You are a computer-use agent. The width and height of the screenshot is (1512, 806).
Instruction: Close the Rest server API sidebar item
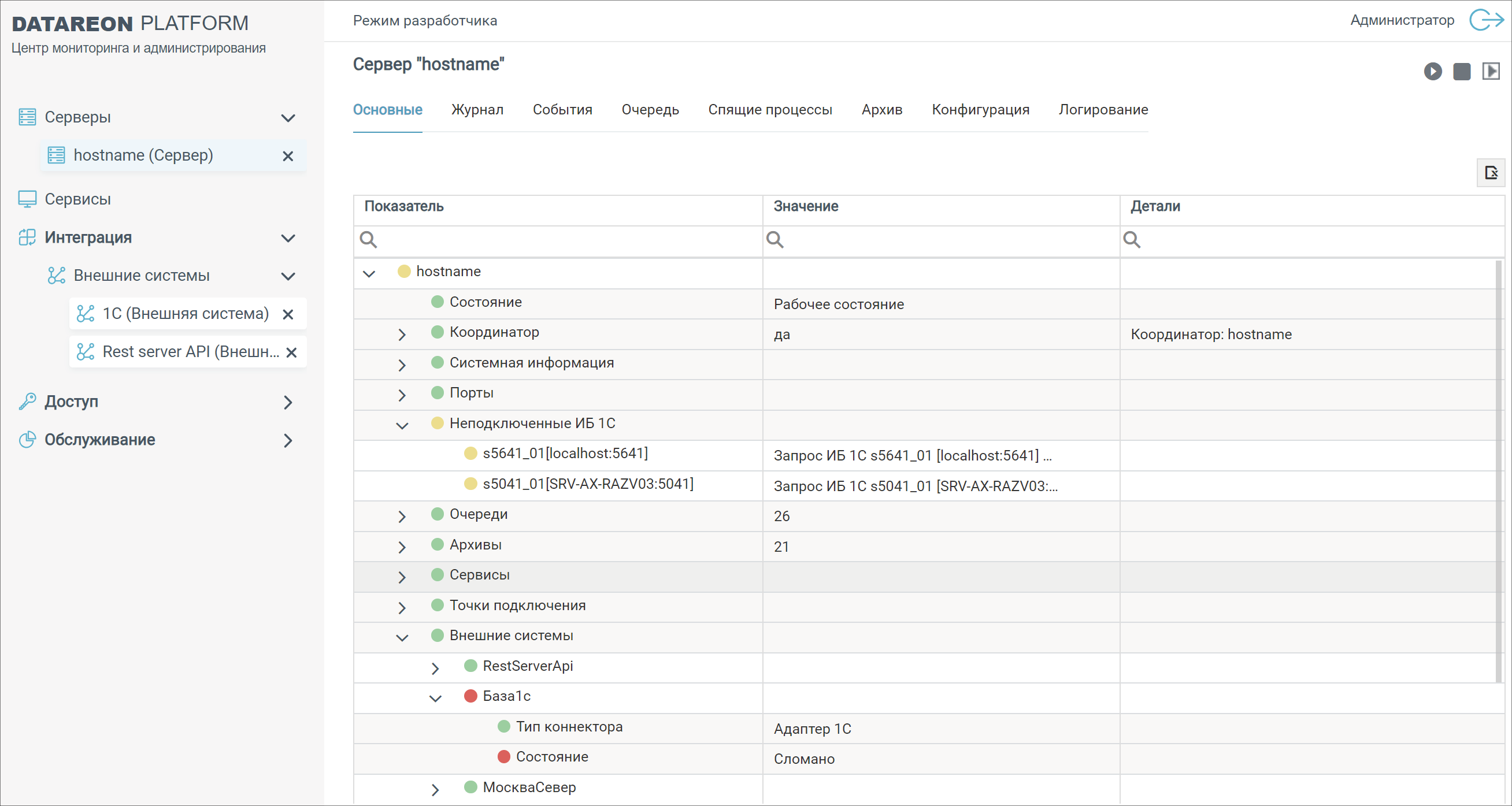[291, 352]
